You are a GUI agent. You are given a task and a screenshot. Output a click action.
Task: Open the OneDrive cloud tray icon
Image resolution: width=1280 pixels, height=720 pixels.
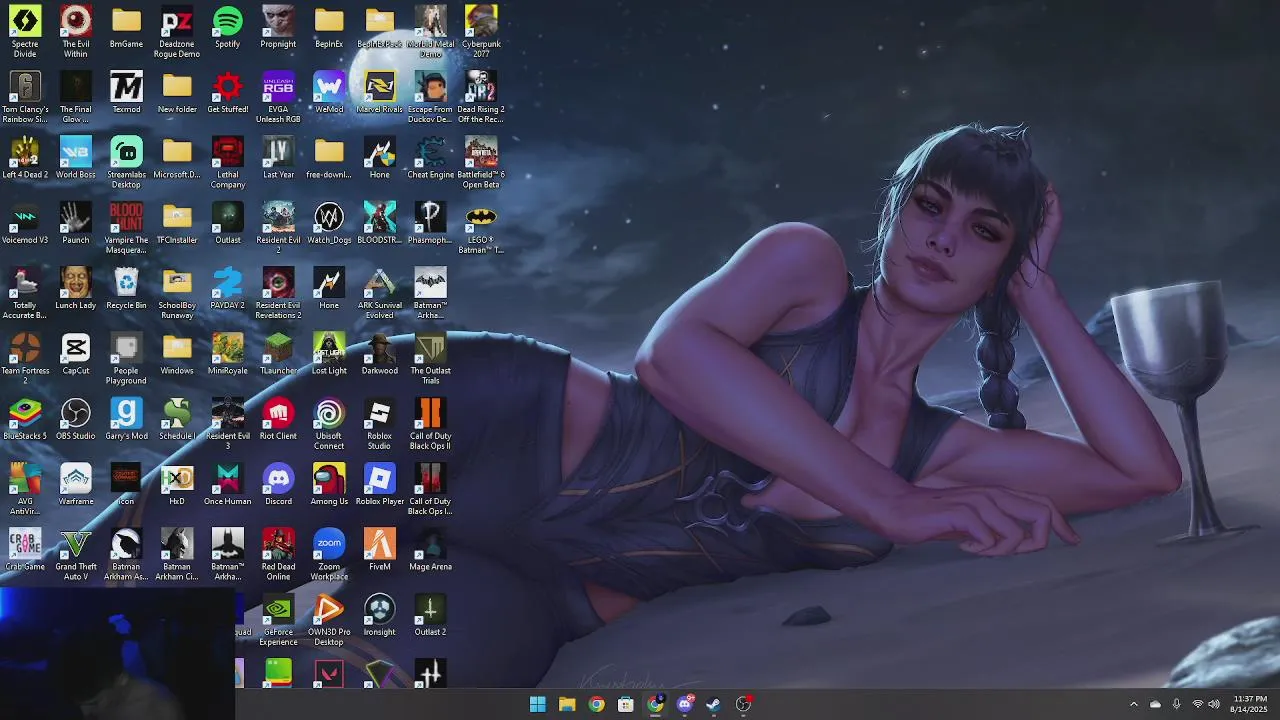pos(1156,704)
